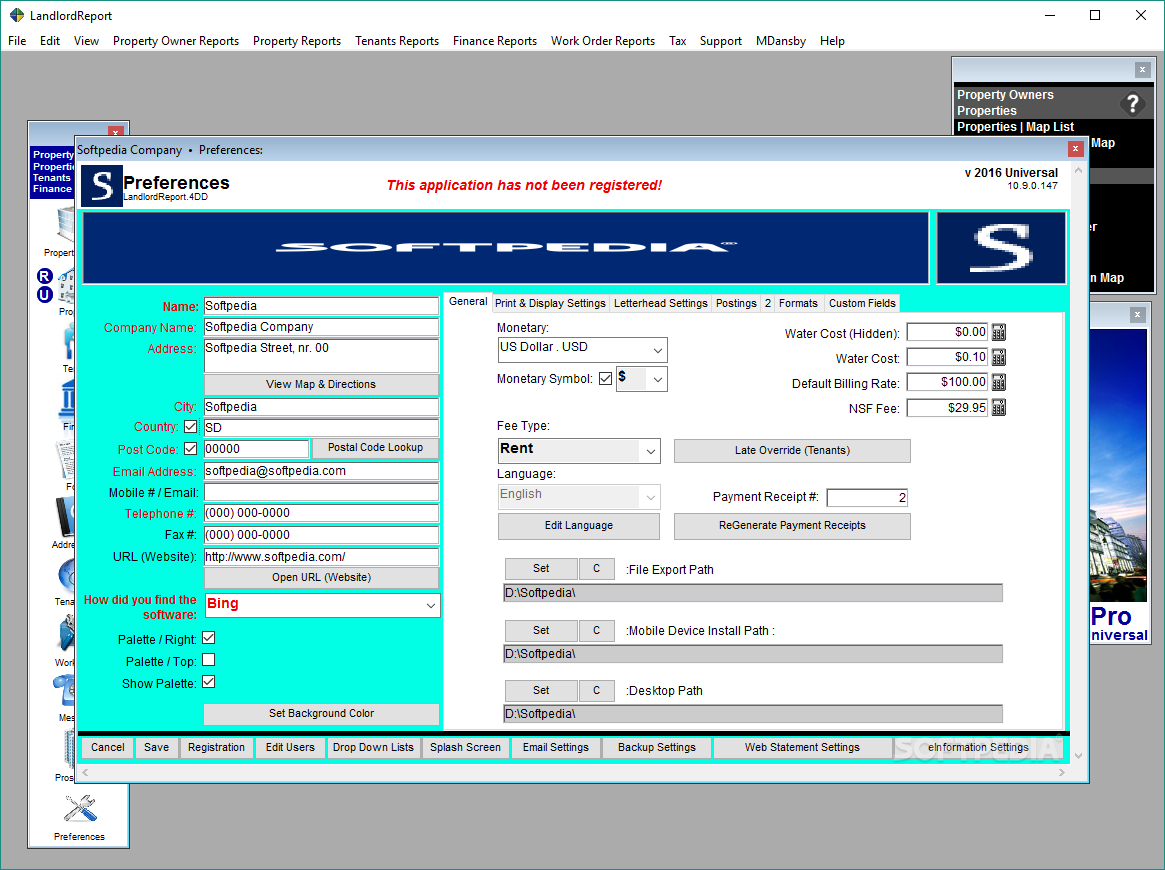Open calculator icon next to NSF Fee

[999, 408]
